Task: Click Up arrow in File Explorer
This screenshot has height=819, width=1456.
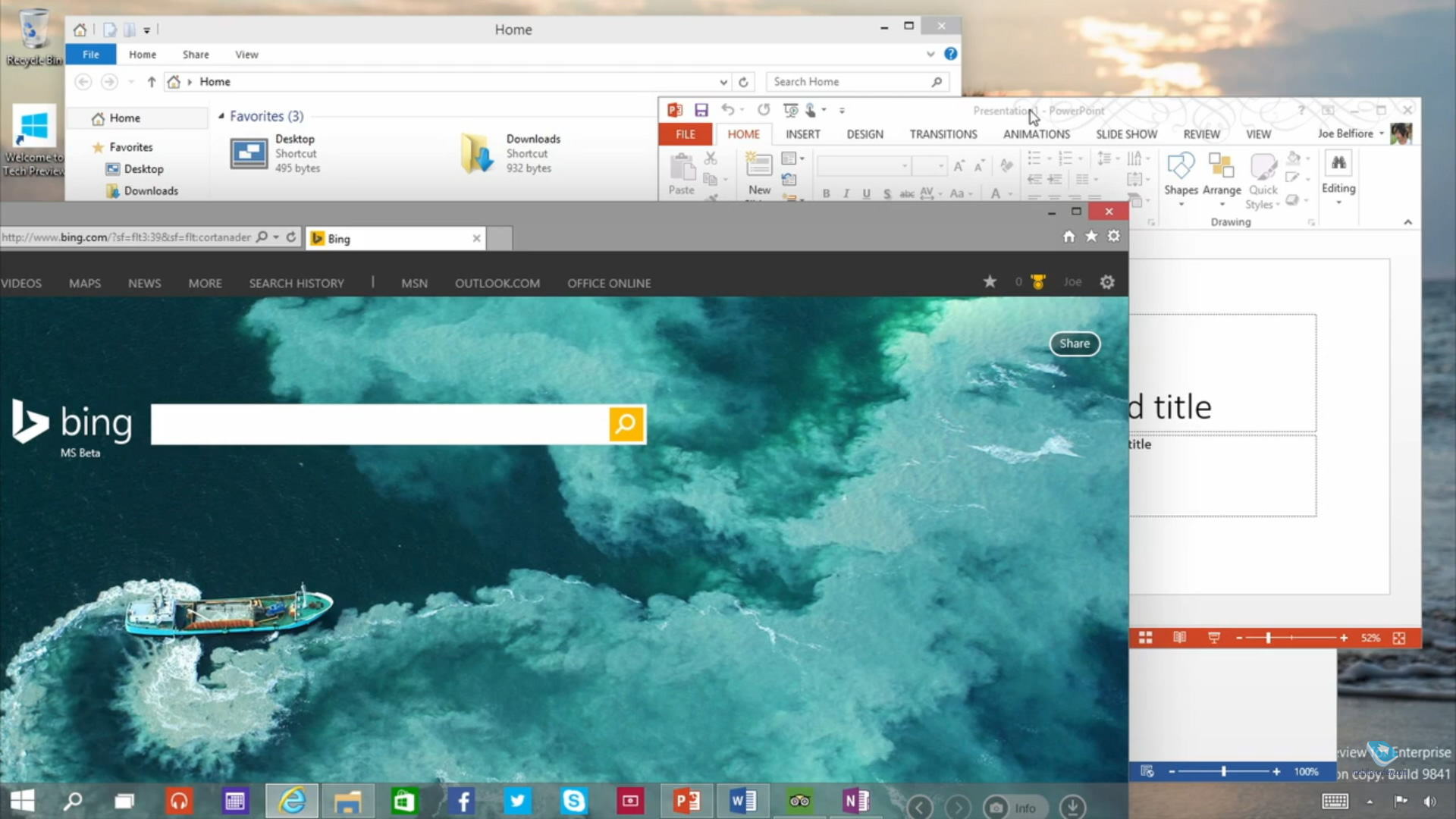Action: (152, 82)
